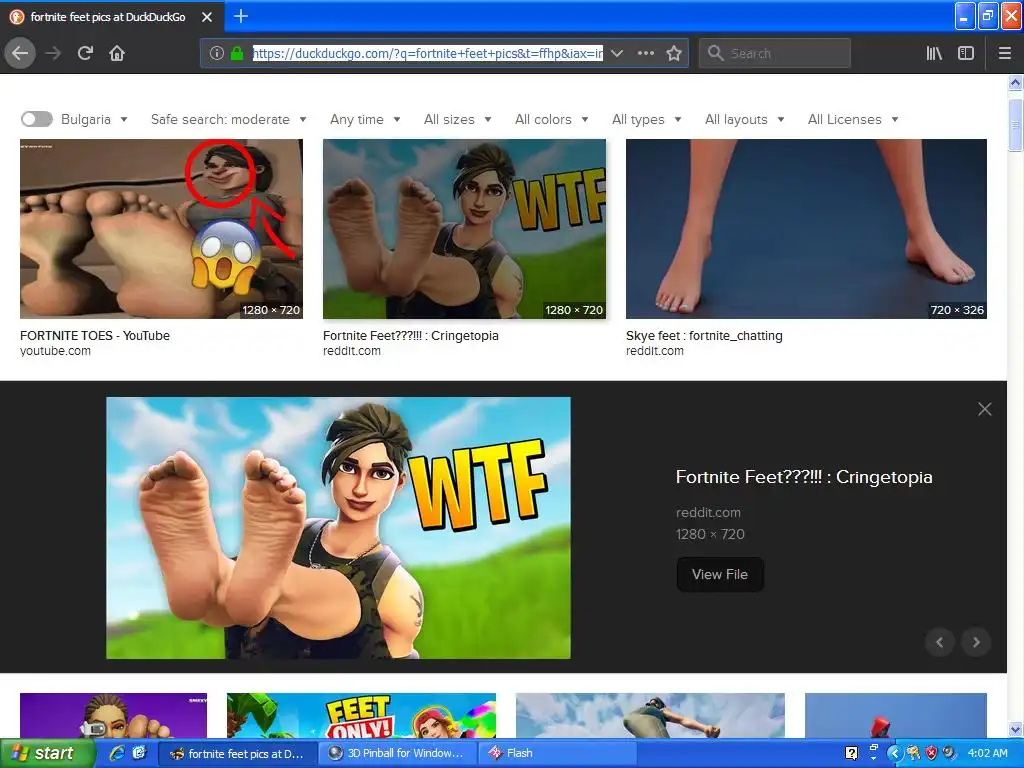
Task: Click Skye feet : fortnite_chatting title
Action: point(704,335)
